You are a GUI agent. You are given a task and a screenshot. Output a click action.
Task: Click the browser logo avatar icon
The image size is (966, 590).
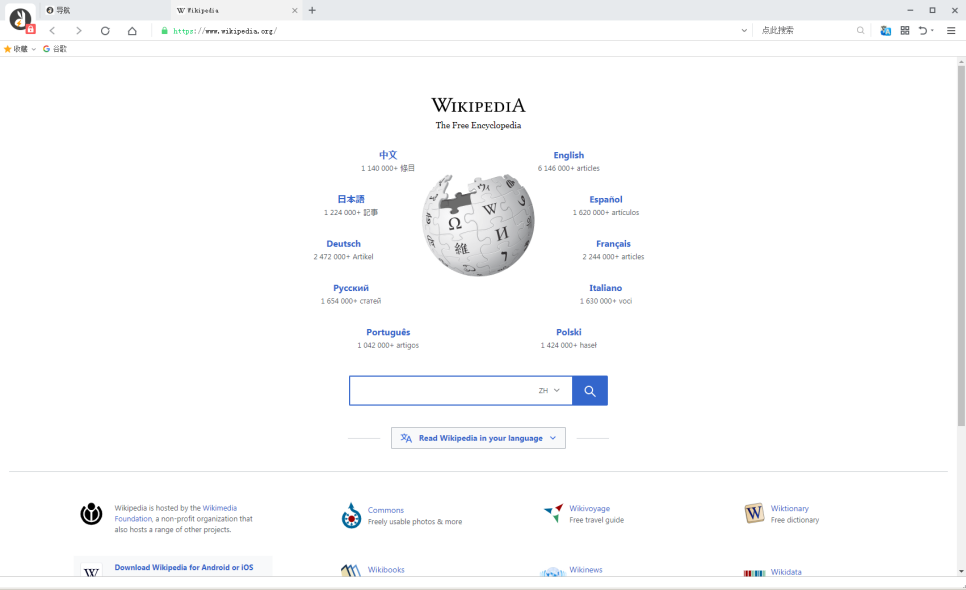point(20,19)
